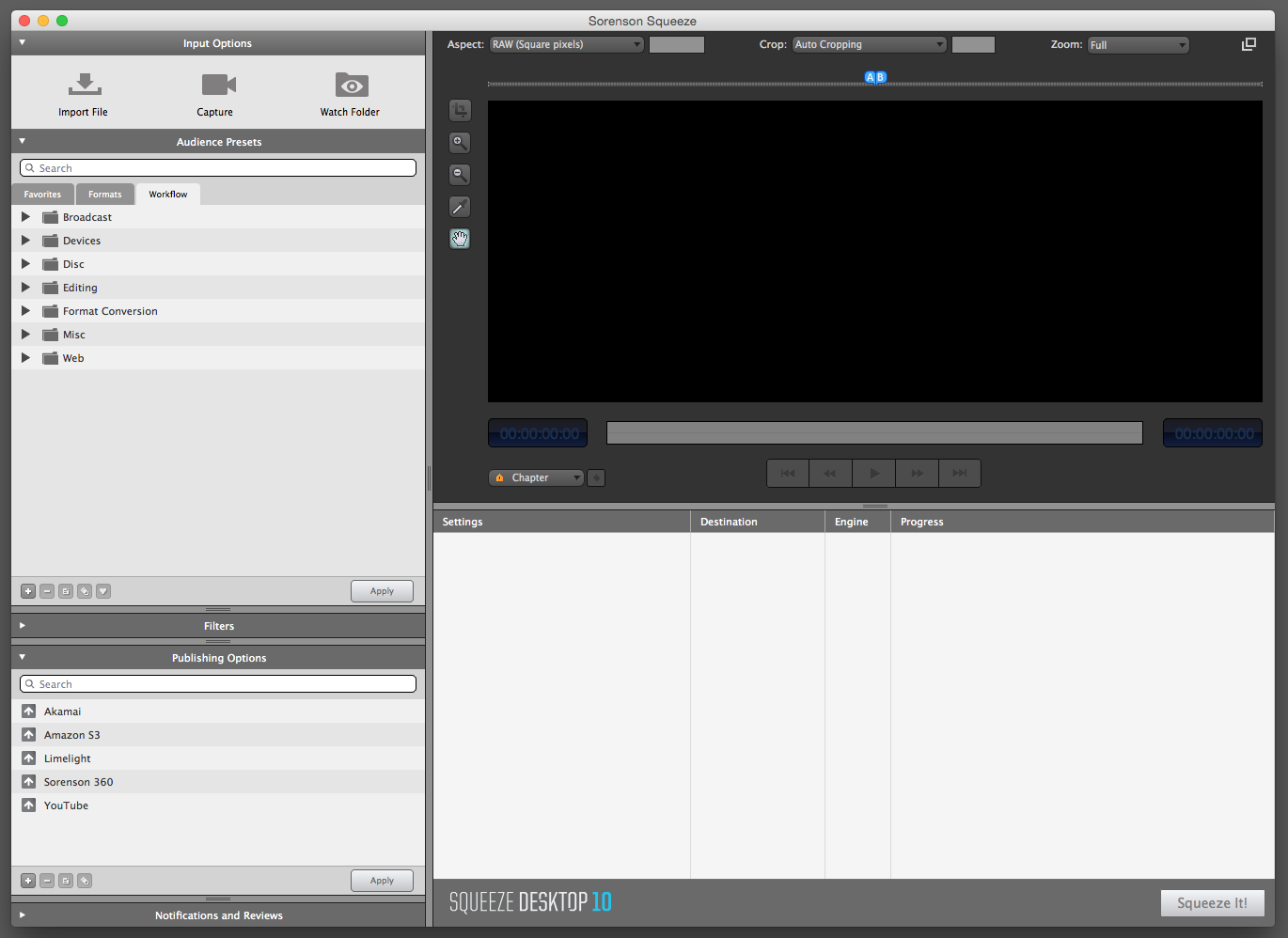Expand the Editing folder

pyautogui.click(x=25, y=288)
